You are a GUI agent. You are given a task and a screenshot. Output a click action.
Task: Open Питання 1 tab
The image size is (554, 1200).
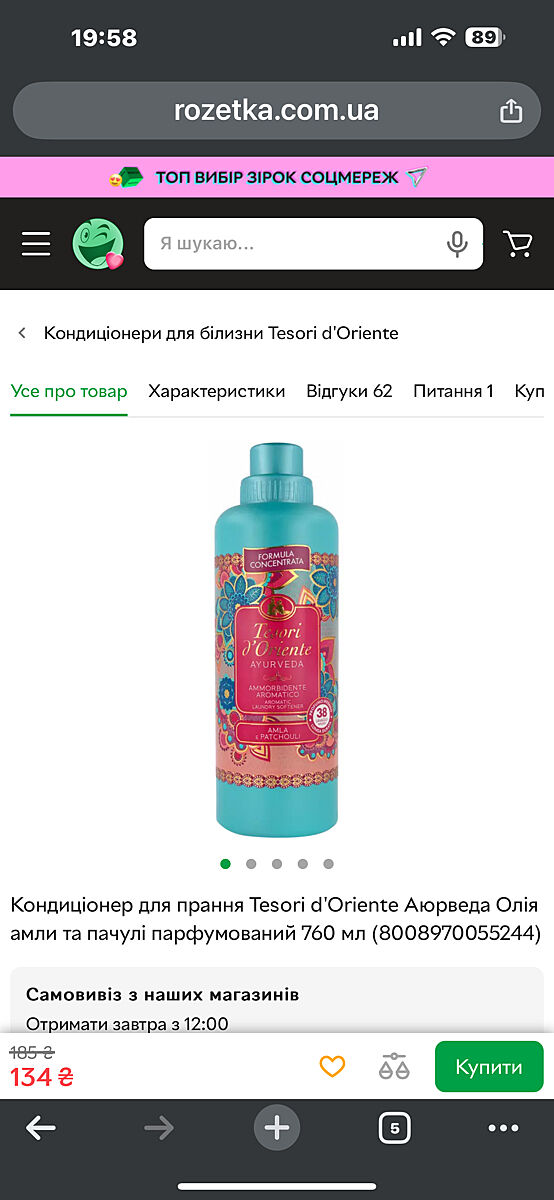coord(453,391)
